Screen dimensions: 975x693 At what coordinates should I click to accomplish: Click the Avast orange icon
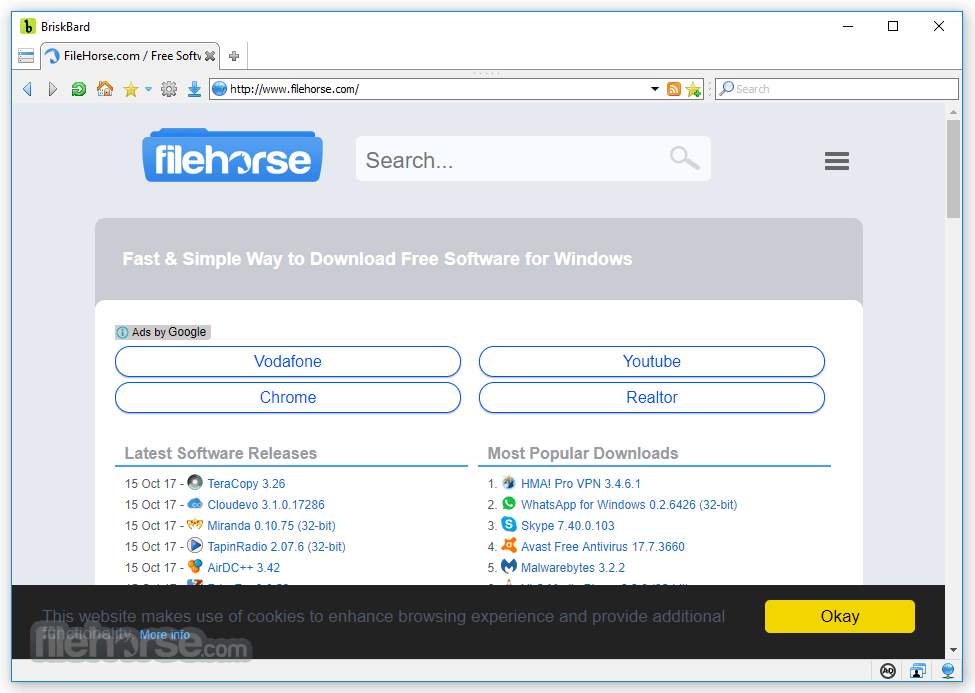click(509, 545)
